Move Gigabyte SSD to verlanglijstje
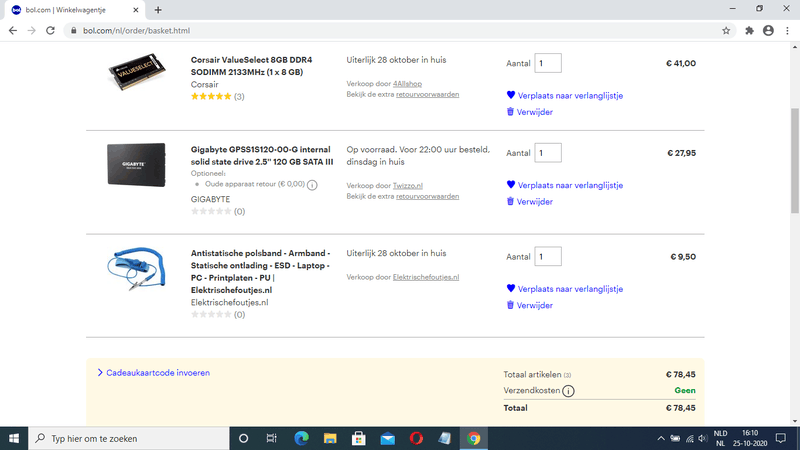Screen dimensions: 800x450 coord(565,185)
